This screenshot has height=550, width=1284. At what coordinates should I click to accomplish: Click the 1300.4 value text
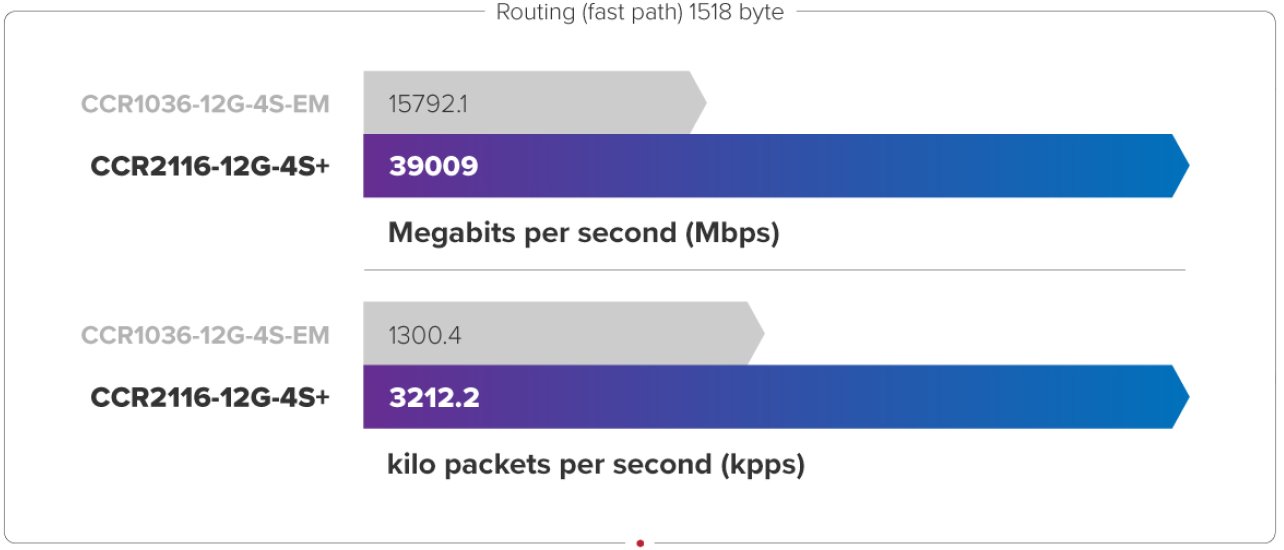(x=424, y=334)
